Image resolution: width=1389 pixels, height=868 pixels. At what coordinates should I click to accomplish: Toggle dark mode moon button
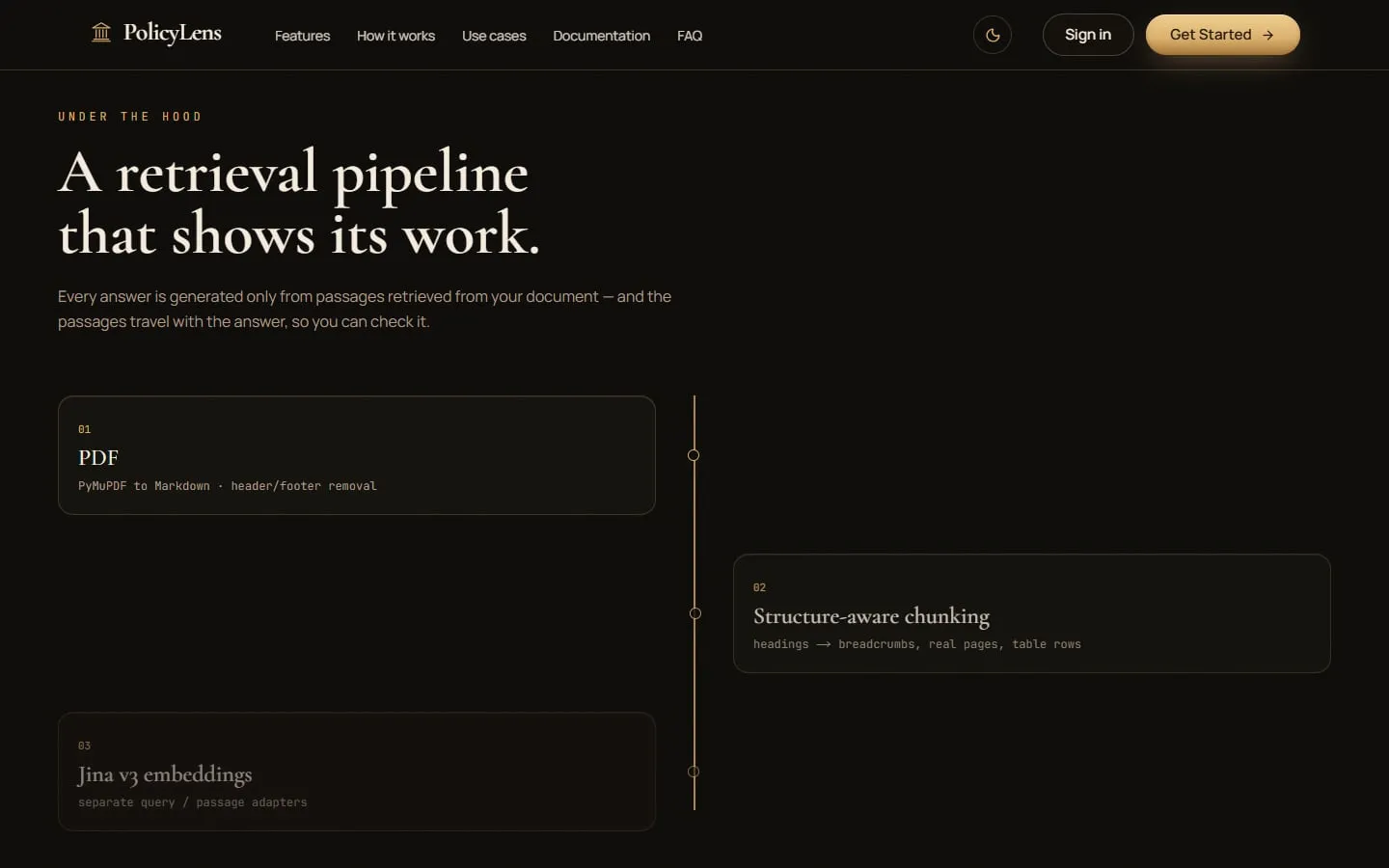[x=993, y=35]
